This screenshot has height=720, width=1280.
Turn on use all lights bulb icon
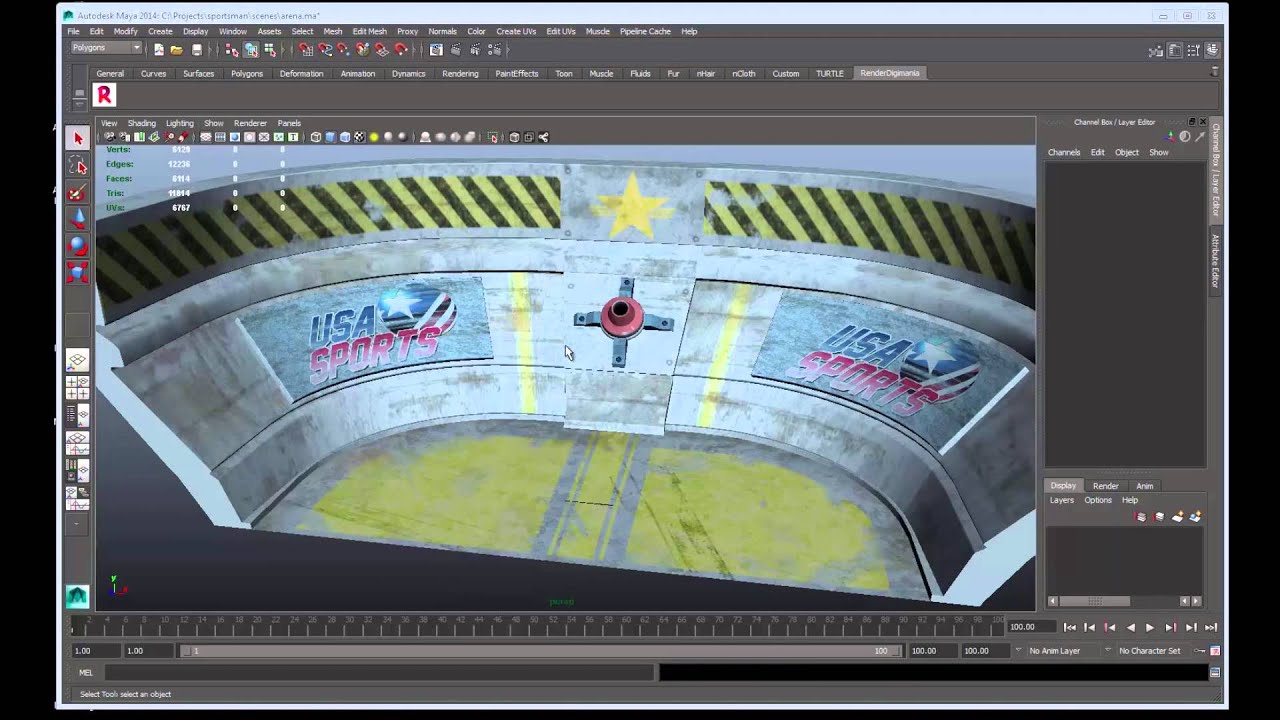click(x=374, y=137)
